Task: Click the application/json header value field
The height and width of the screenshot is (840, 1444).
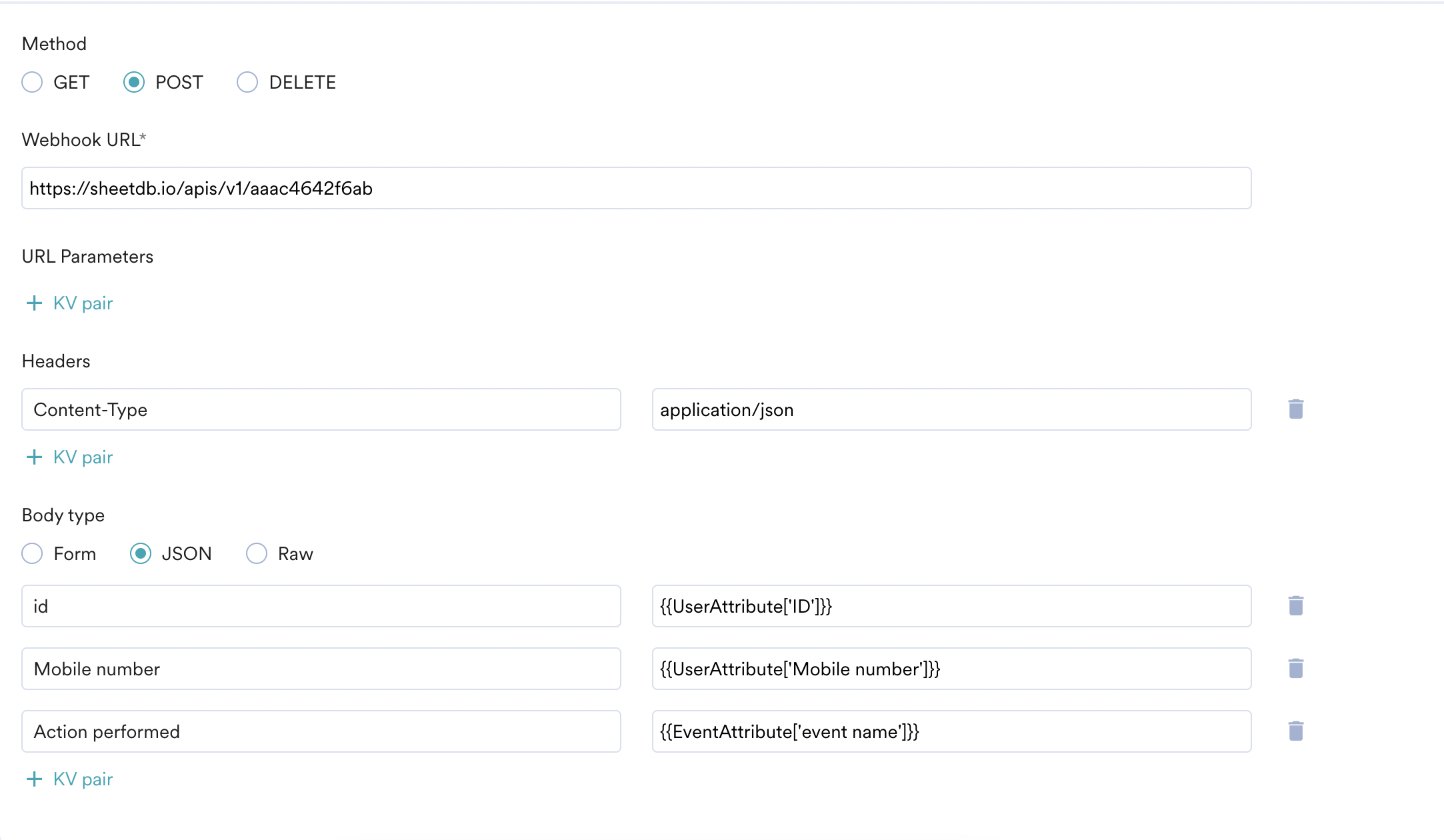Action: [x=951, y=409]
